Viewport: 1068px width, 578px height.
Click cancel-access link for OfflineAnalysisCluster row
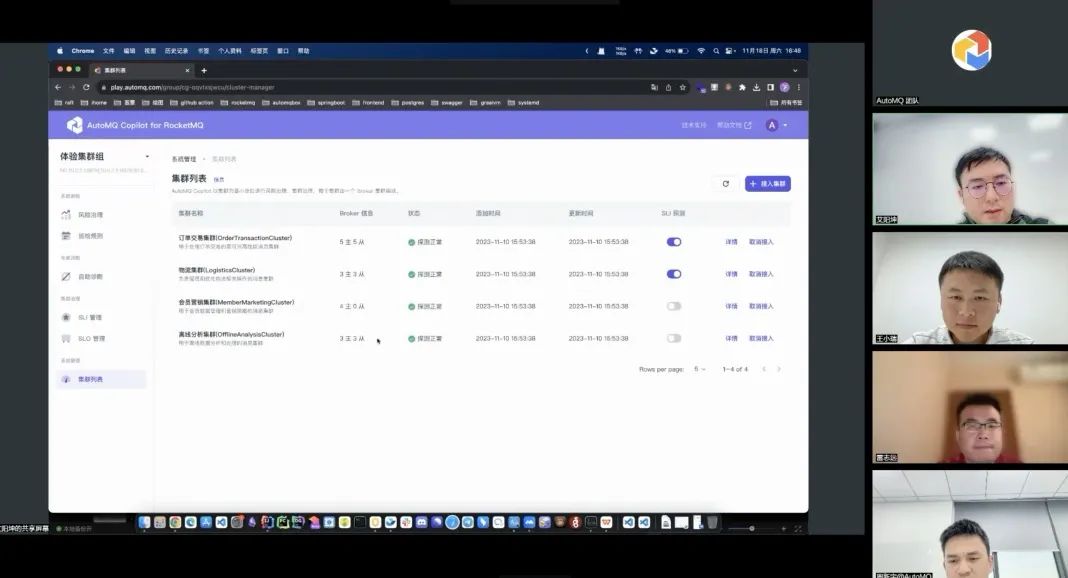point(761,338)
